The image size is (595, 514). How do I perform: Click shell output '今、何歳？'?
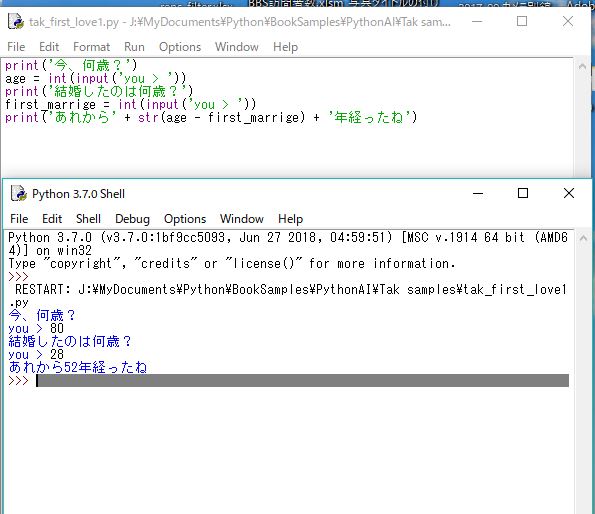point(42,315)
